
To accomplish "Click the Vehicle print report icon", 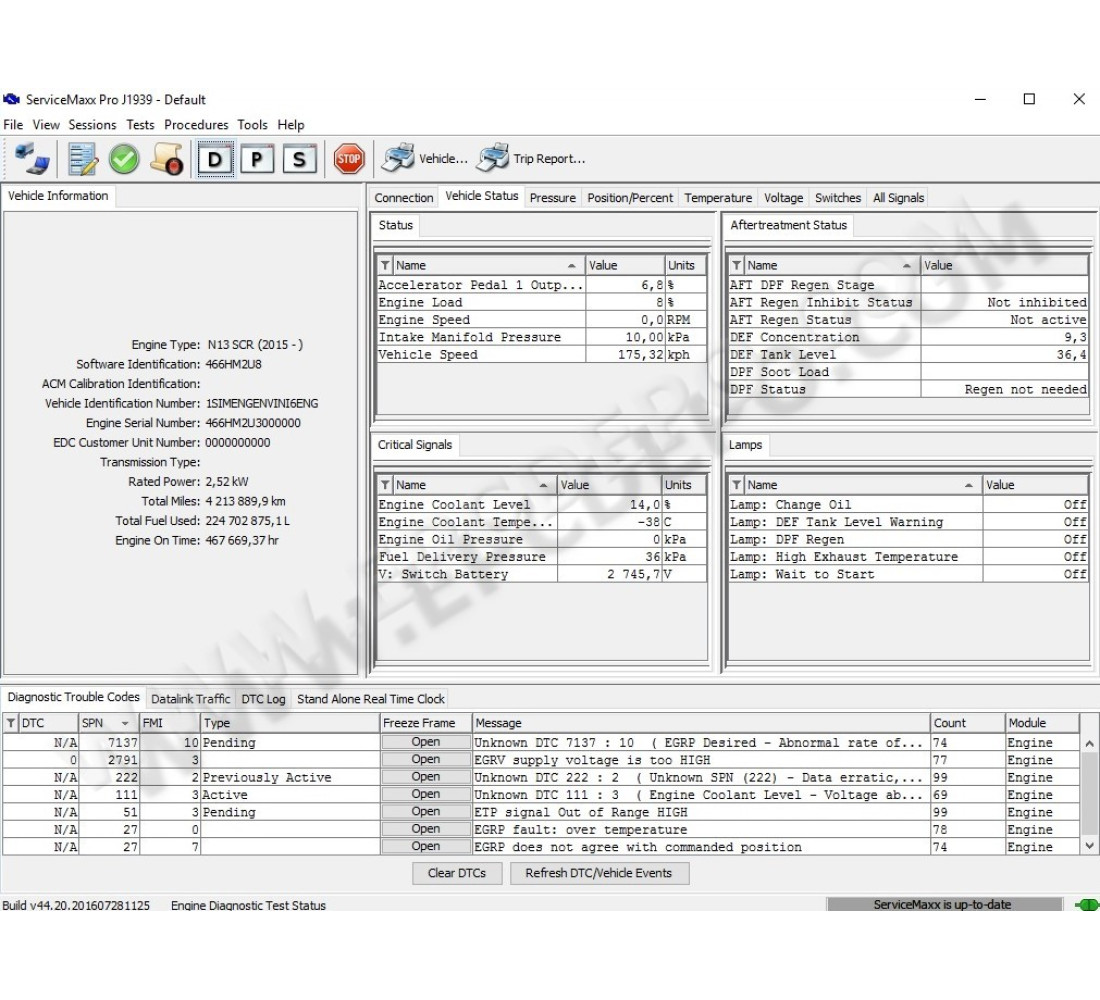I will (396, 157).
